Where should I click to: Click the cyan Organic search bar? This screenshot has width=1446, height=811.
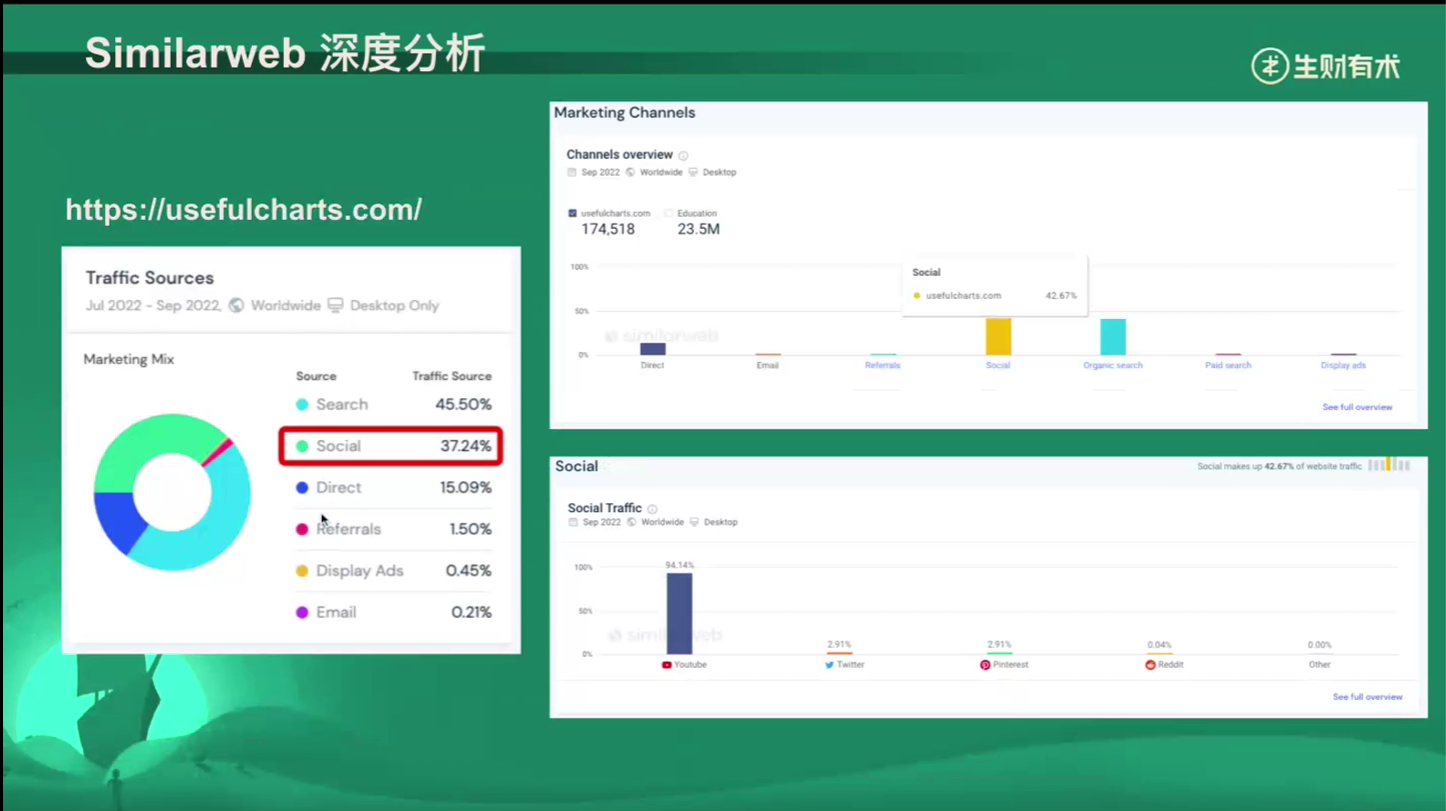pos(1113,337)
